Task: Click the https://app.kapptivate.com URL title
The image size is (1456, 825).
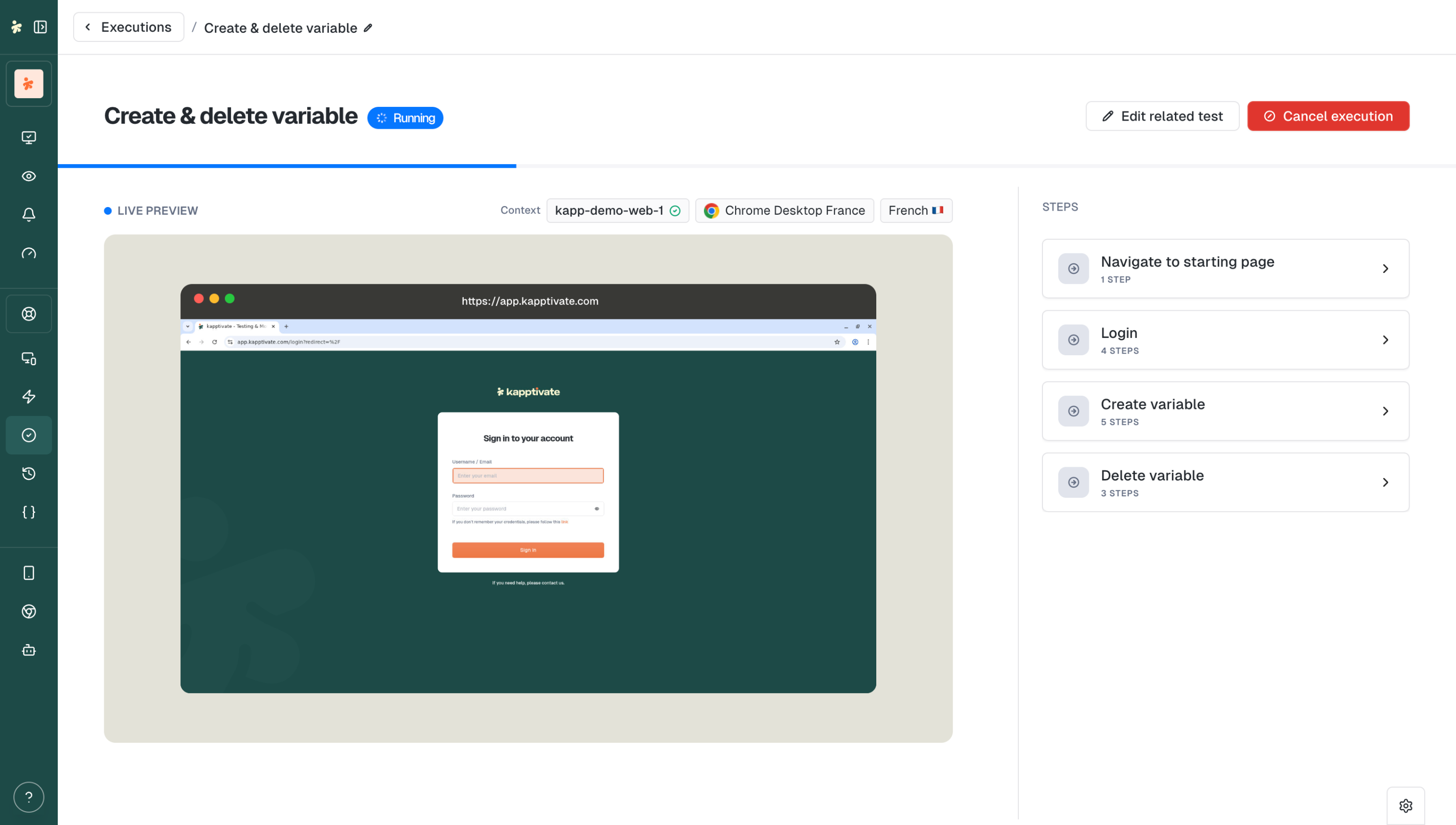Action: click(x=530, y=301)
